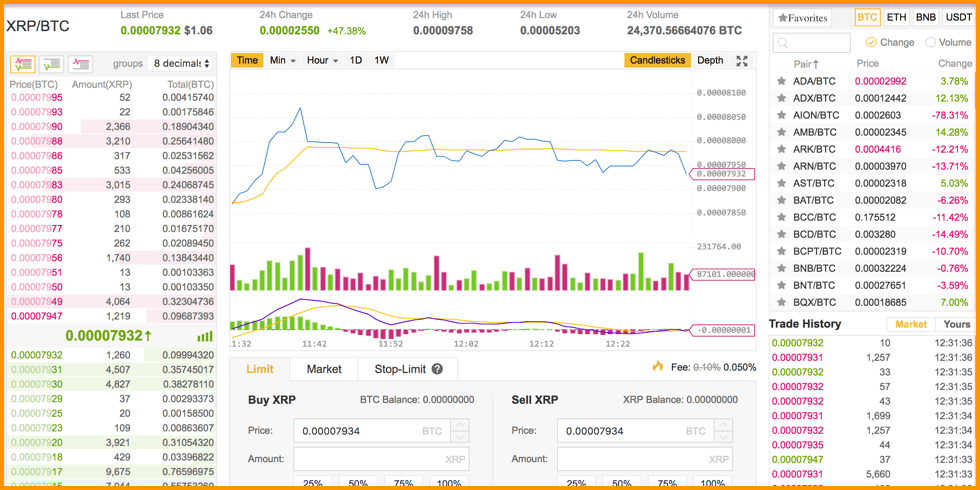Select the BNB market tab
980x490 pixels.
click(926, 18)
